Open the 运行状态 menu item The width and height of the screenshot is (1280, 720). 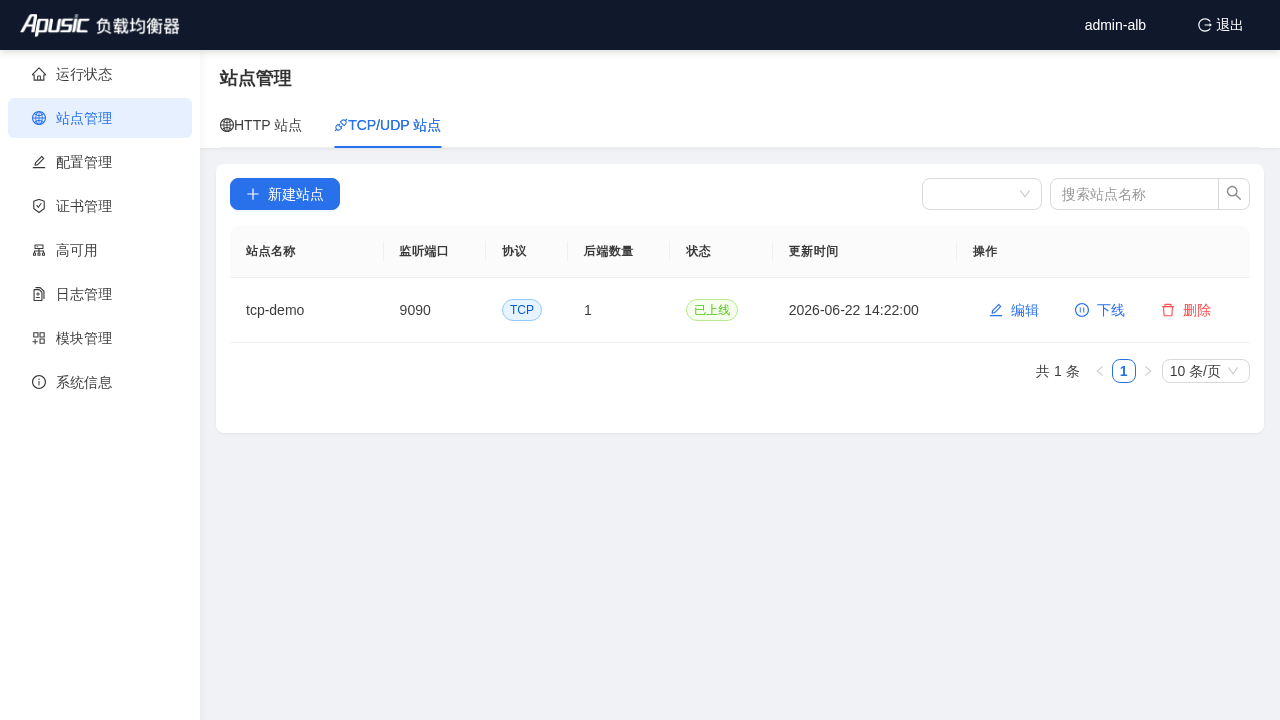(100, 74)
